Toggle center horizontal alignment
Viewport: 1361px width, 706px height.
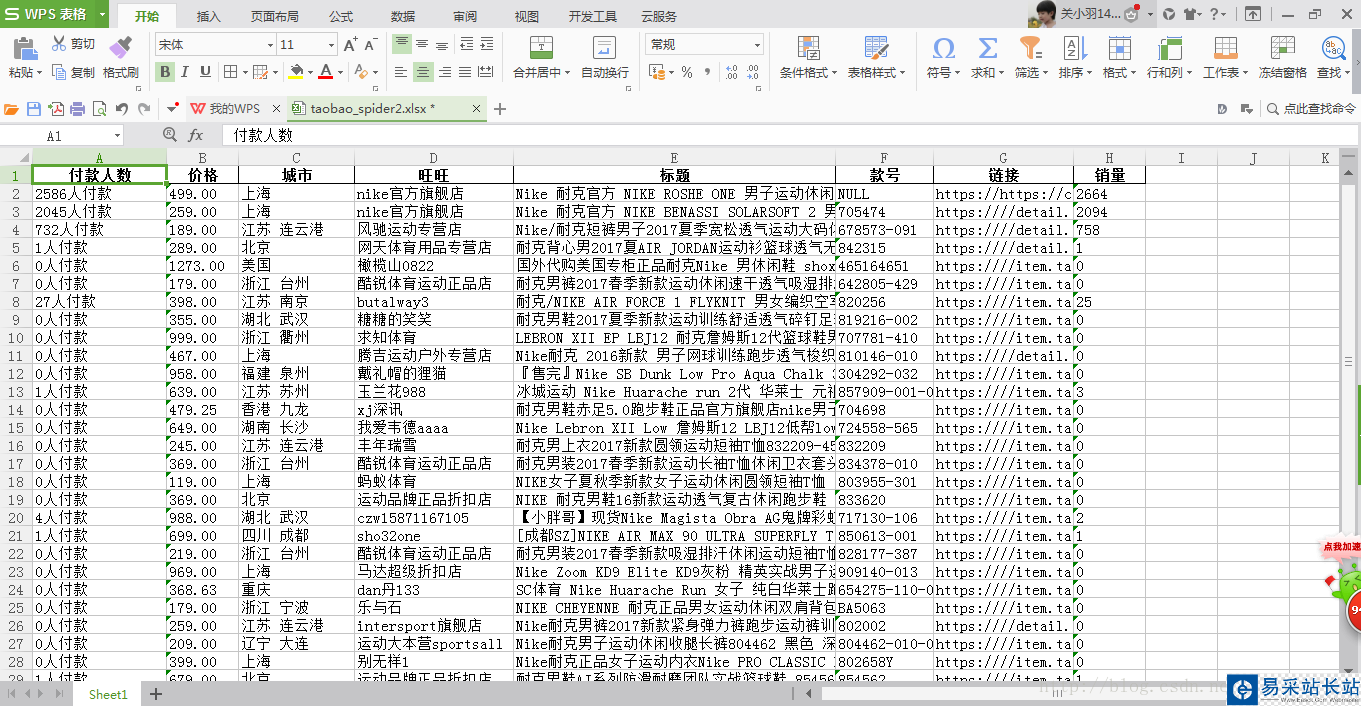point(423,72)
